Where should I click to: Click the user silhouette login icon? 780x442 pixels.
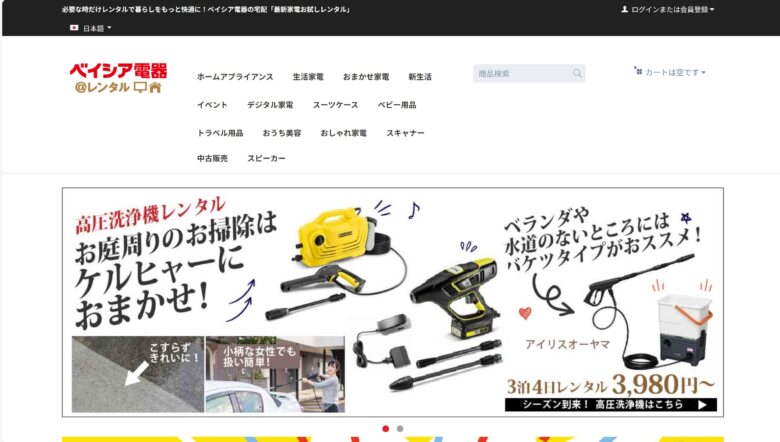[x=625, y=9]
